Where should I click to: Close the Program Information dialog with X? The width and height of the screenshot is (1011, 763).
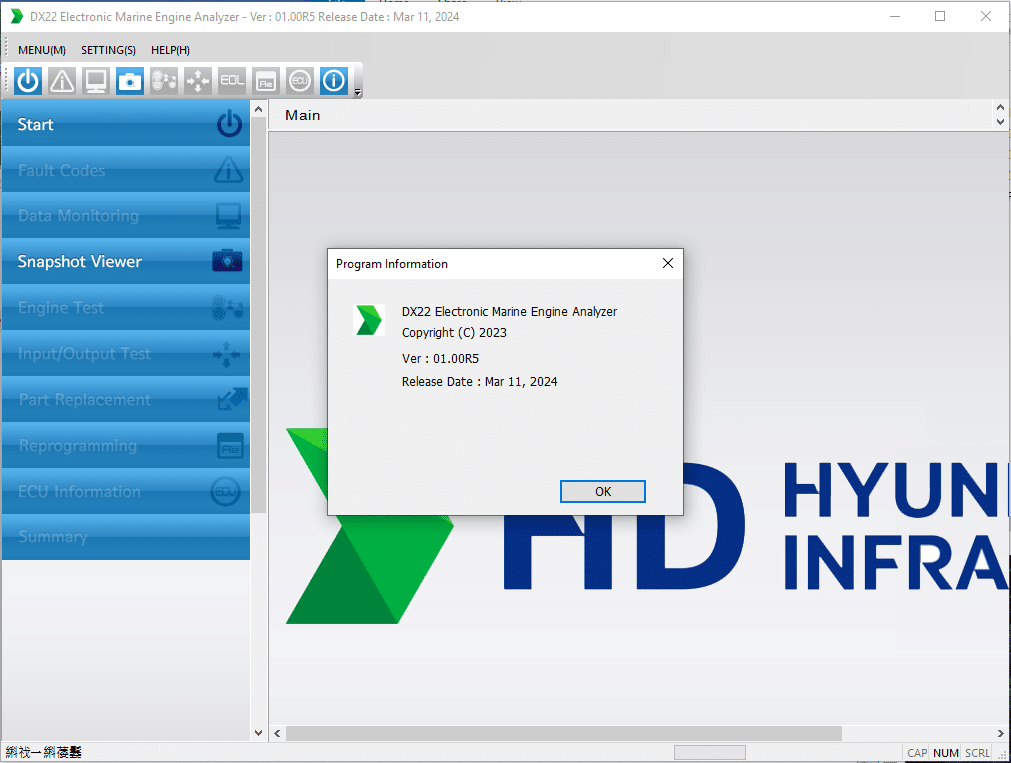[668, 264]
